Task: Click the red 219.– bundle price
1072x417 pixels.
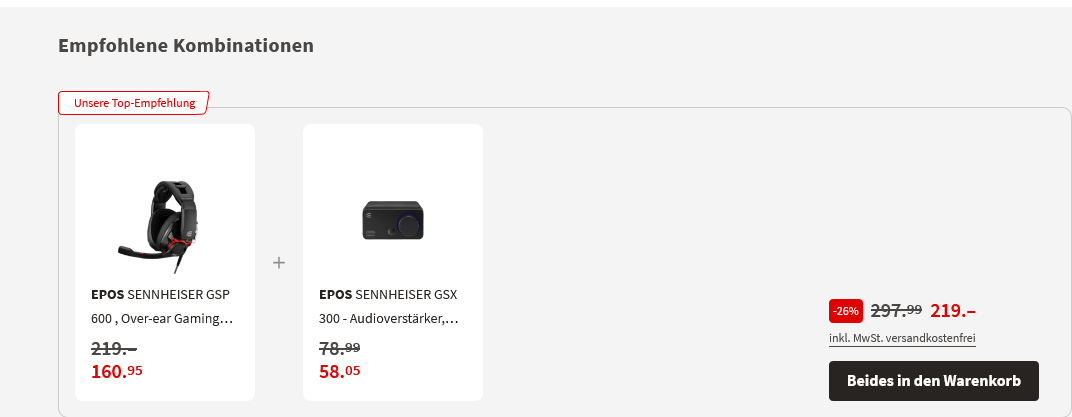Action: [953, 310]
